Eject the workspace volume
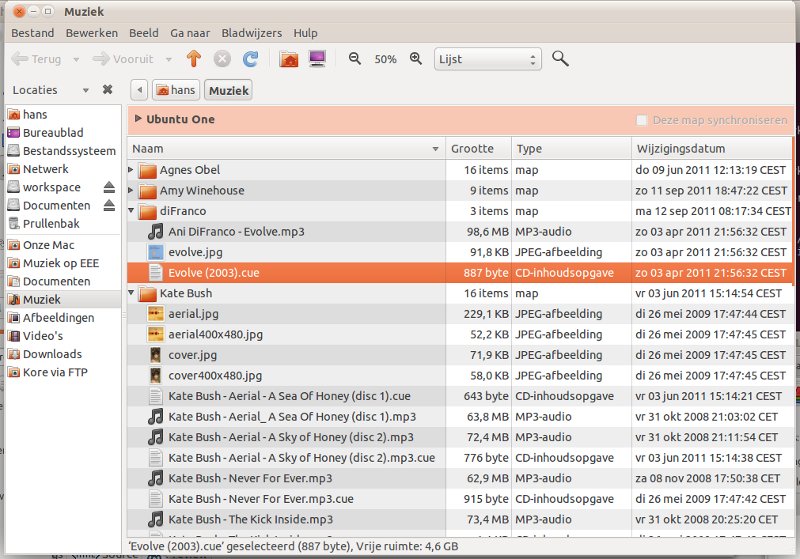 coord(109,188)
